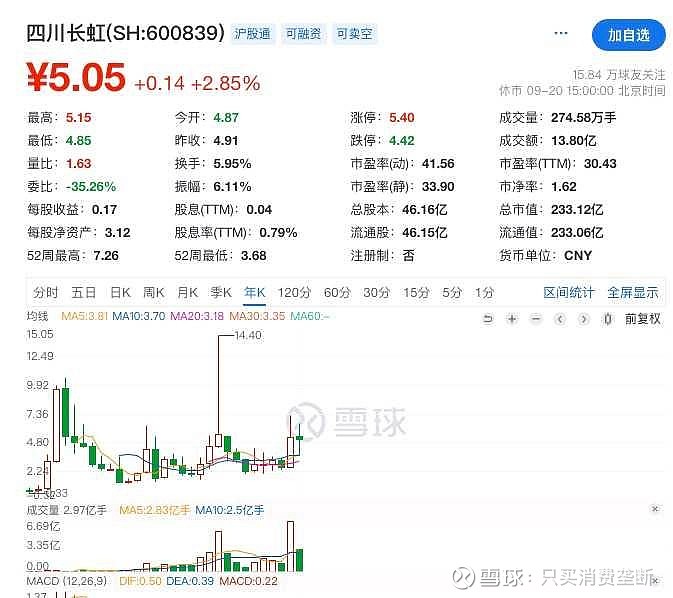Click the DEA:0.39 indicator value
The image size is (673, 598).
point(190,581)
